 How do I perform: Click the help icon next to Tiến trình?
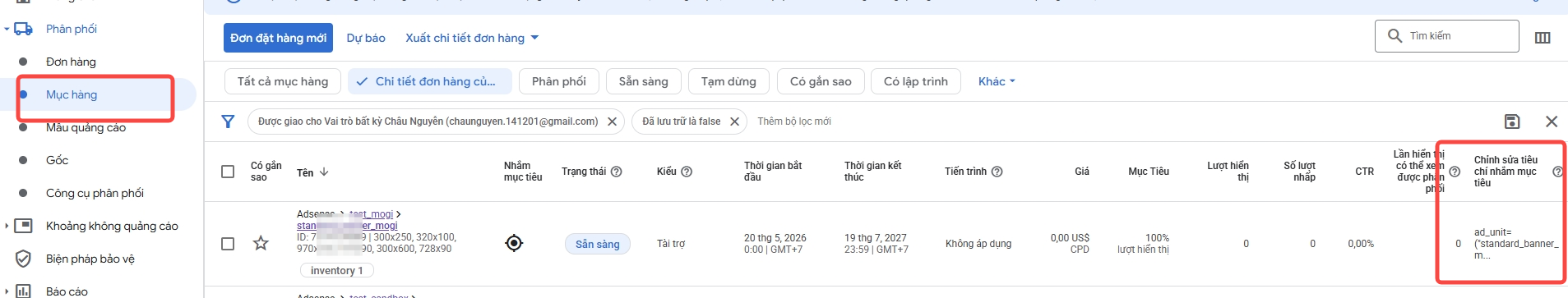[x=997, y=172]
